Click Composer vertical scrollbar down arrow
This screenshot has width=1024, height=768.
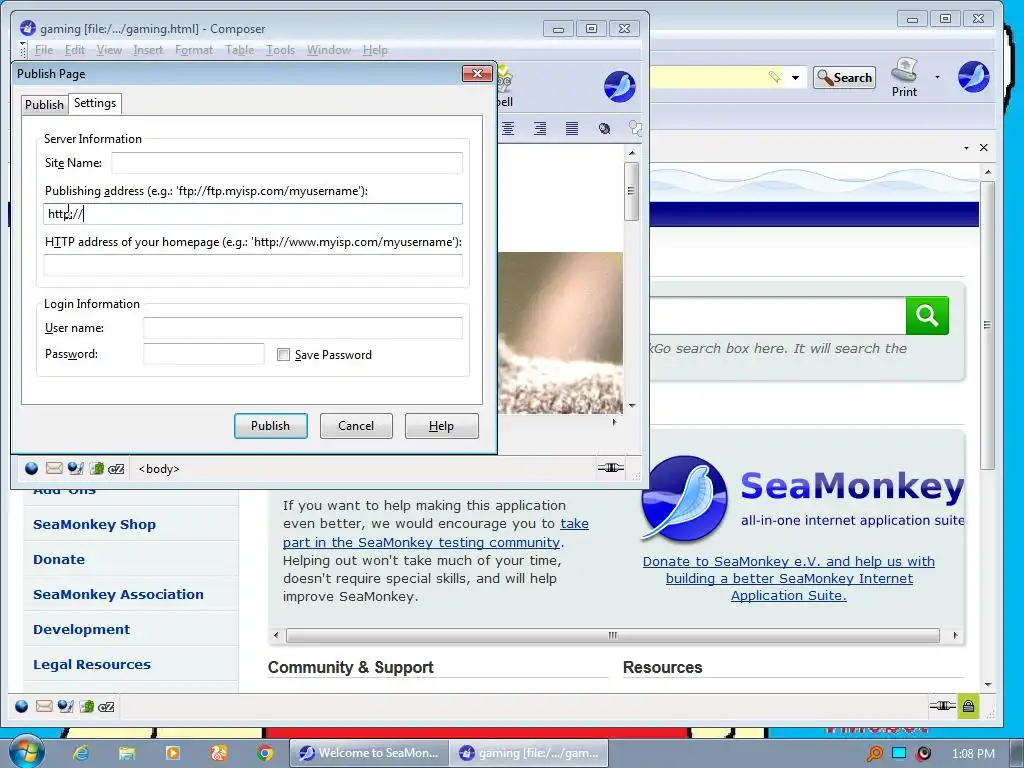[x=632, y=406]
